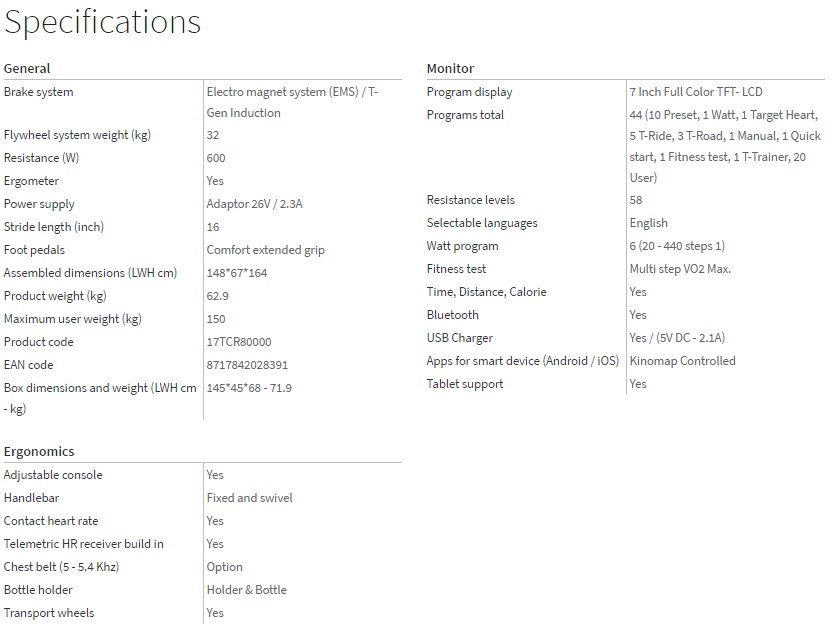Select the Kinomap Controlled value
837x628 pixels.
(x=682, y=361)
